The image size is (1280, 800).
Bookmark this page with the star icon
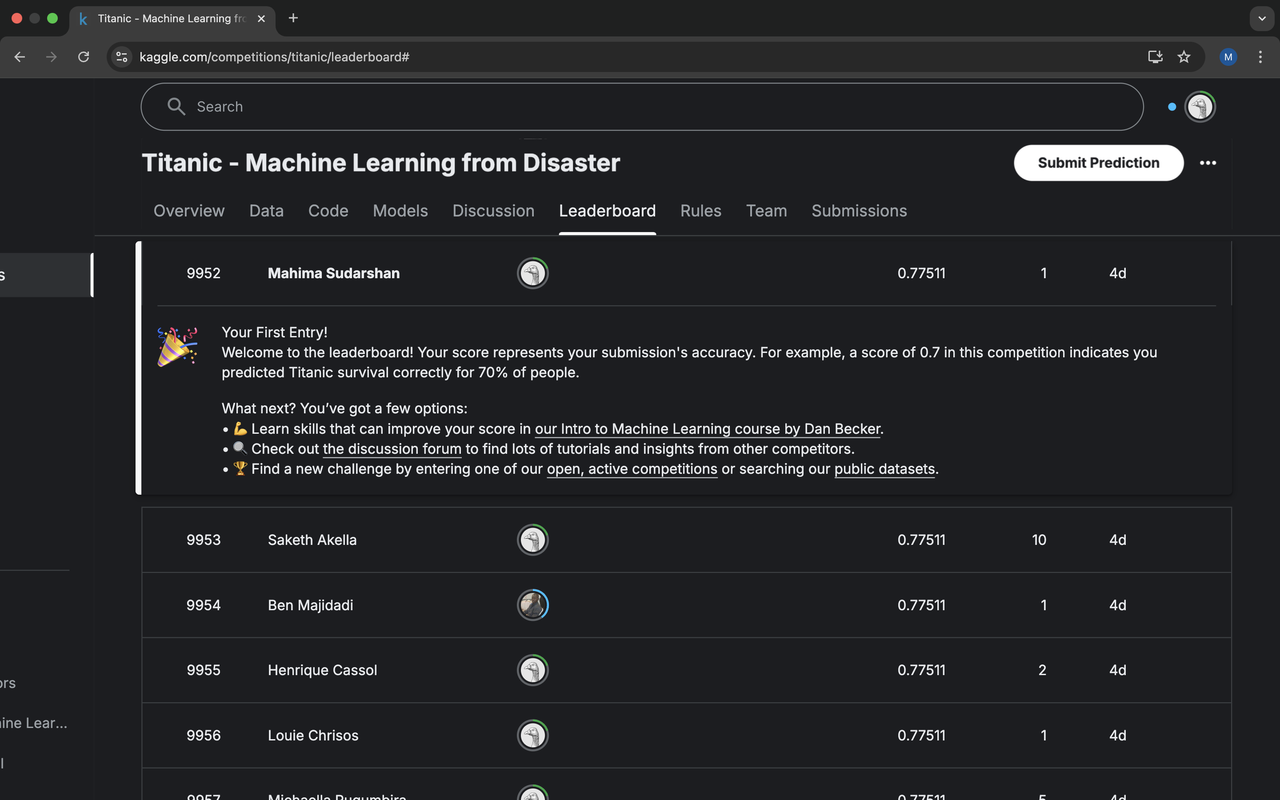[1184, 57]
